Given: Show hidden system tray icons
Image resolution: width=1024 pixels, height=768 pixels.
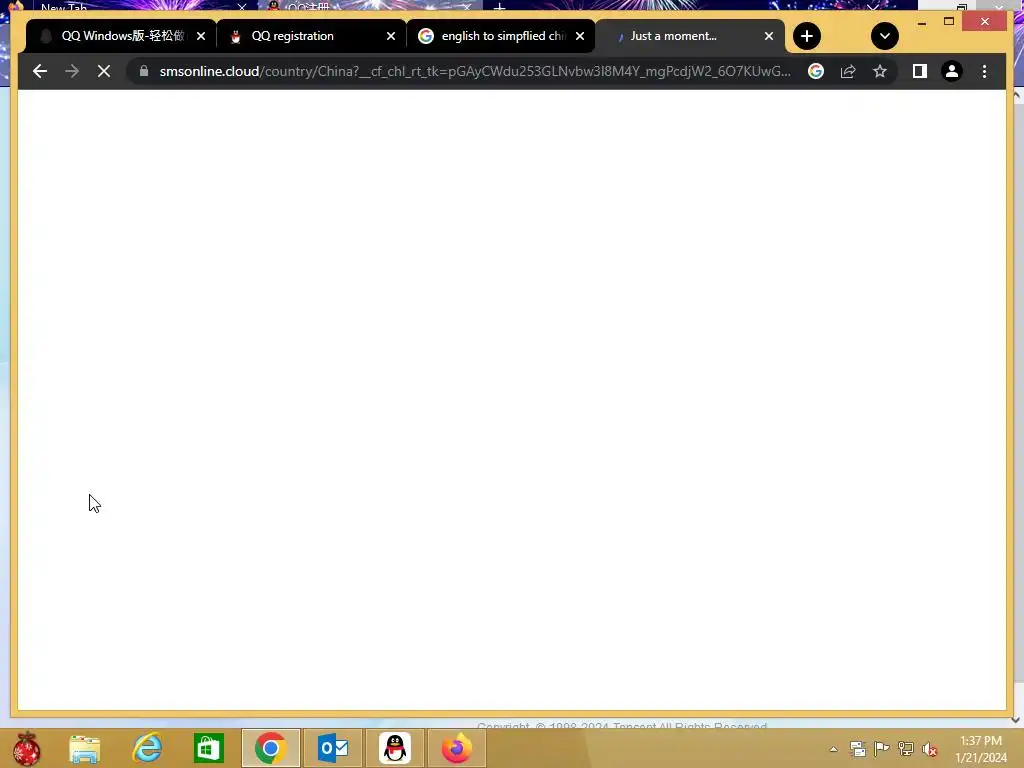Looking at the screenshot, I should 833,749.
